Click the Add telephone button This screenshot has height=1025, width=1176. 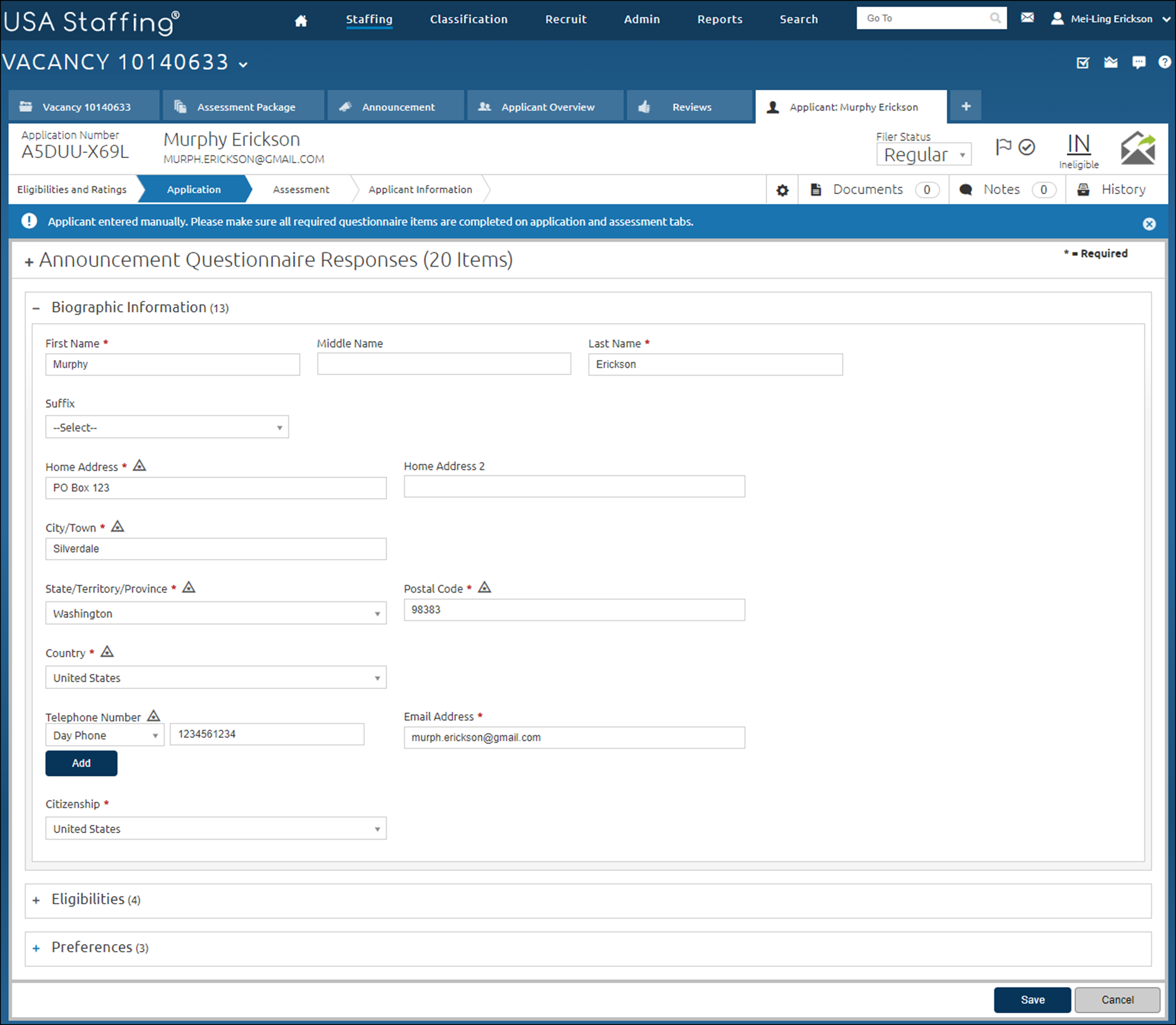click(81, 763)
